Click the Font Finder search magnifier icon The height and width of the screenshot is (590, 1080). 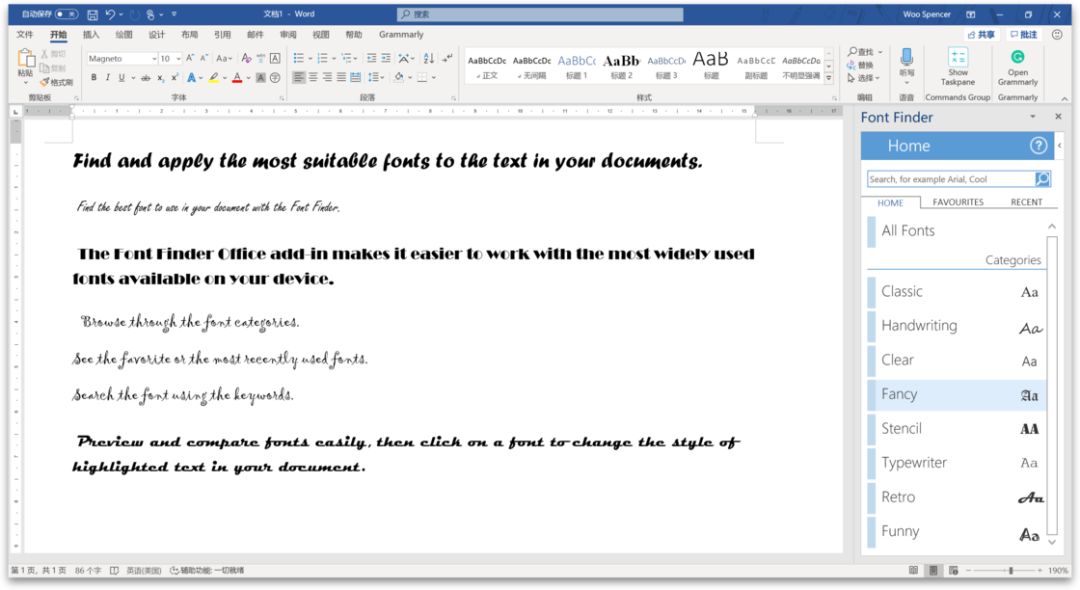(x=1043, y=179)
